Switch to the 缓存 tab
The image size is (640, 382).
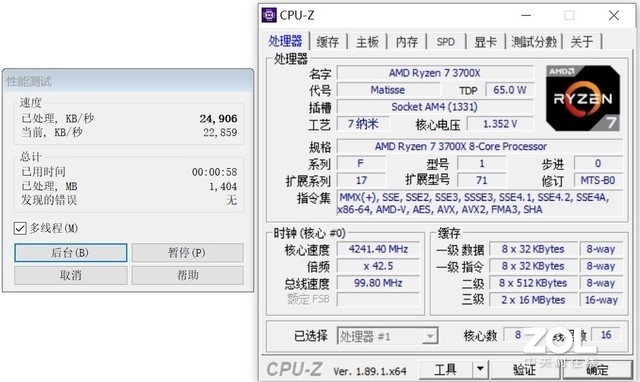[x=328, y=42]
